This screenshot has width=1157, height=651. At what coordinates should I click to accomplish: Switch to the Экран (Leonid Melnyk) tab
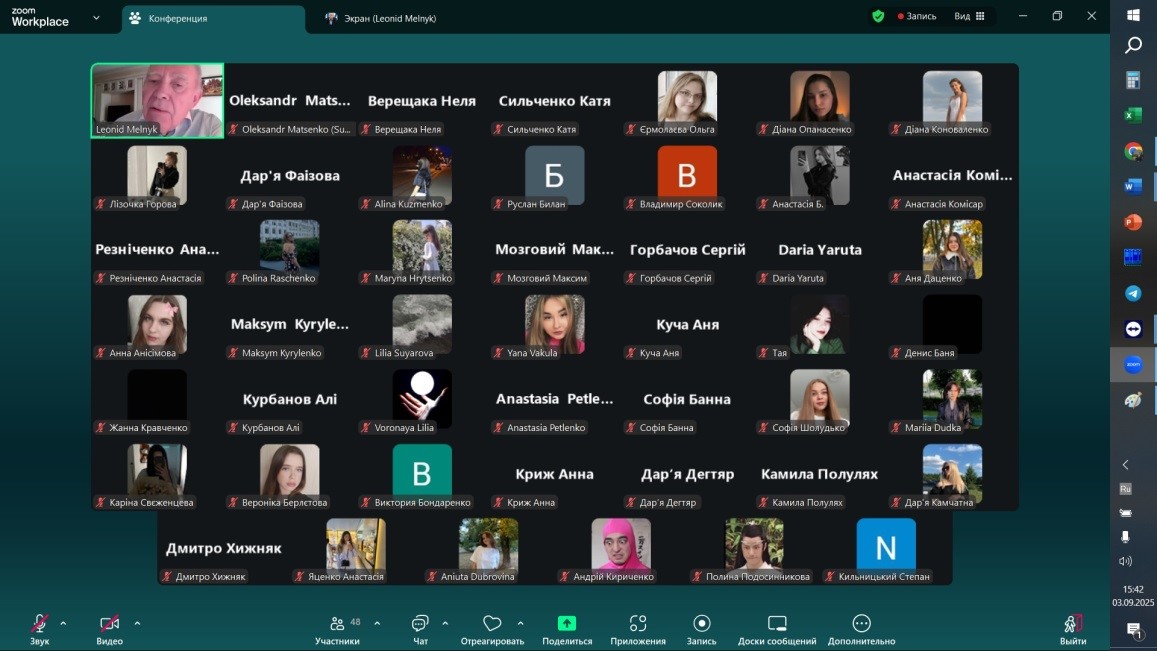pos(381,18)
